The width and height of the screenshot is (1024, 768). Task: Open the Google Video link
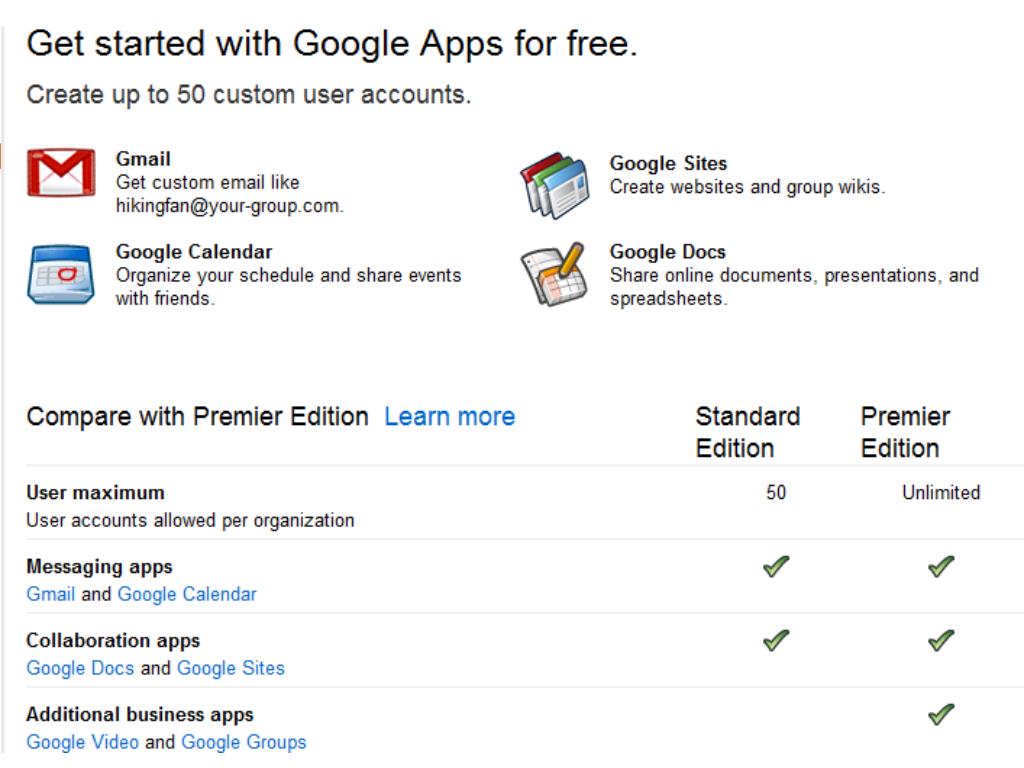coord(82,743)
